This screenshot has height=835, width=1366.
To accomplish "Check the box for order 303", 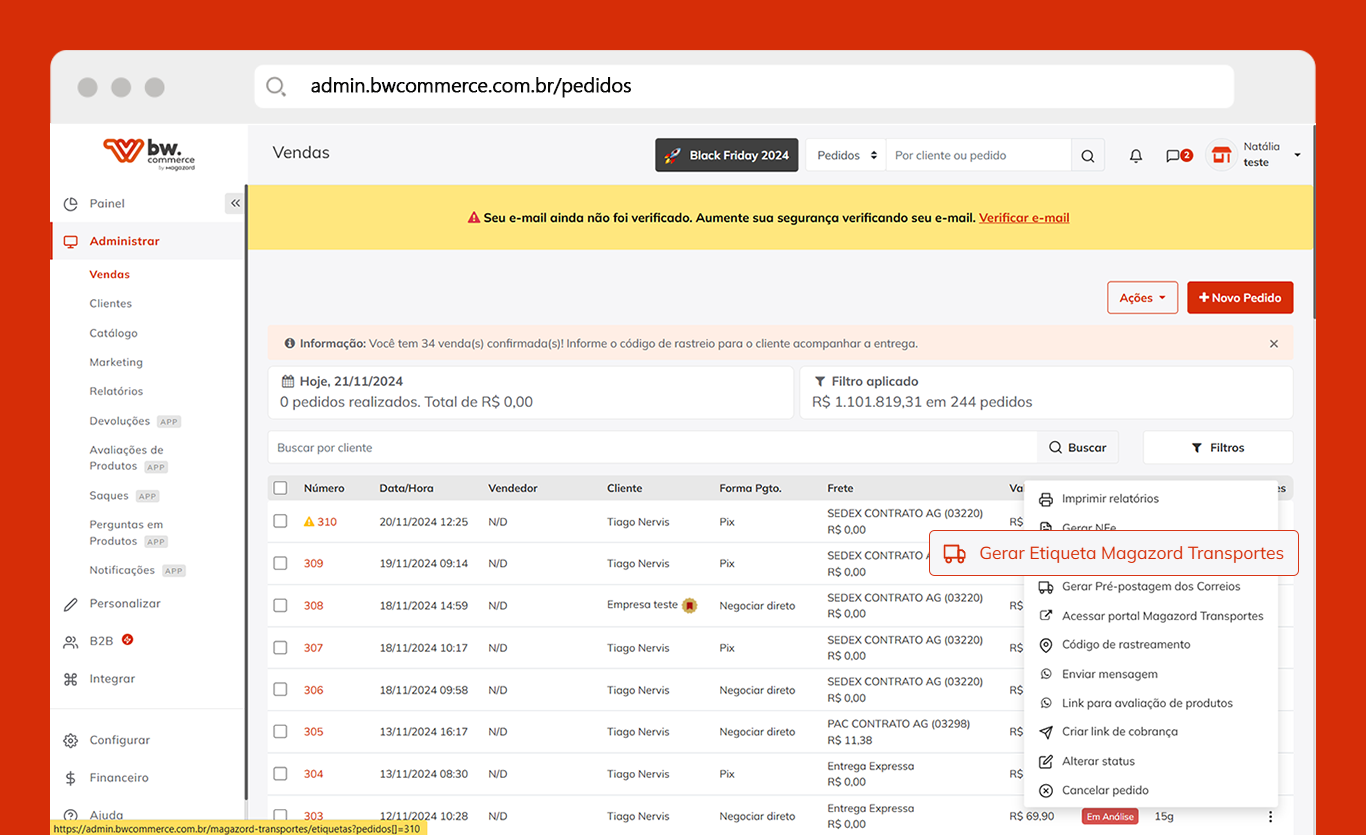I will point(280,816).
